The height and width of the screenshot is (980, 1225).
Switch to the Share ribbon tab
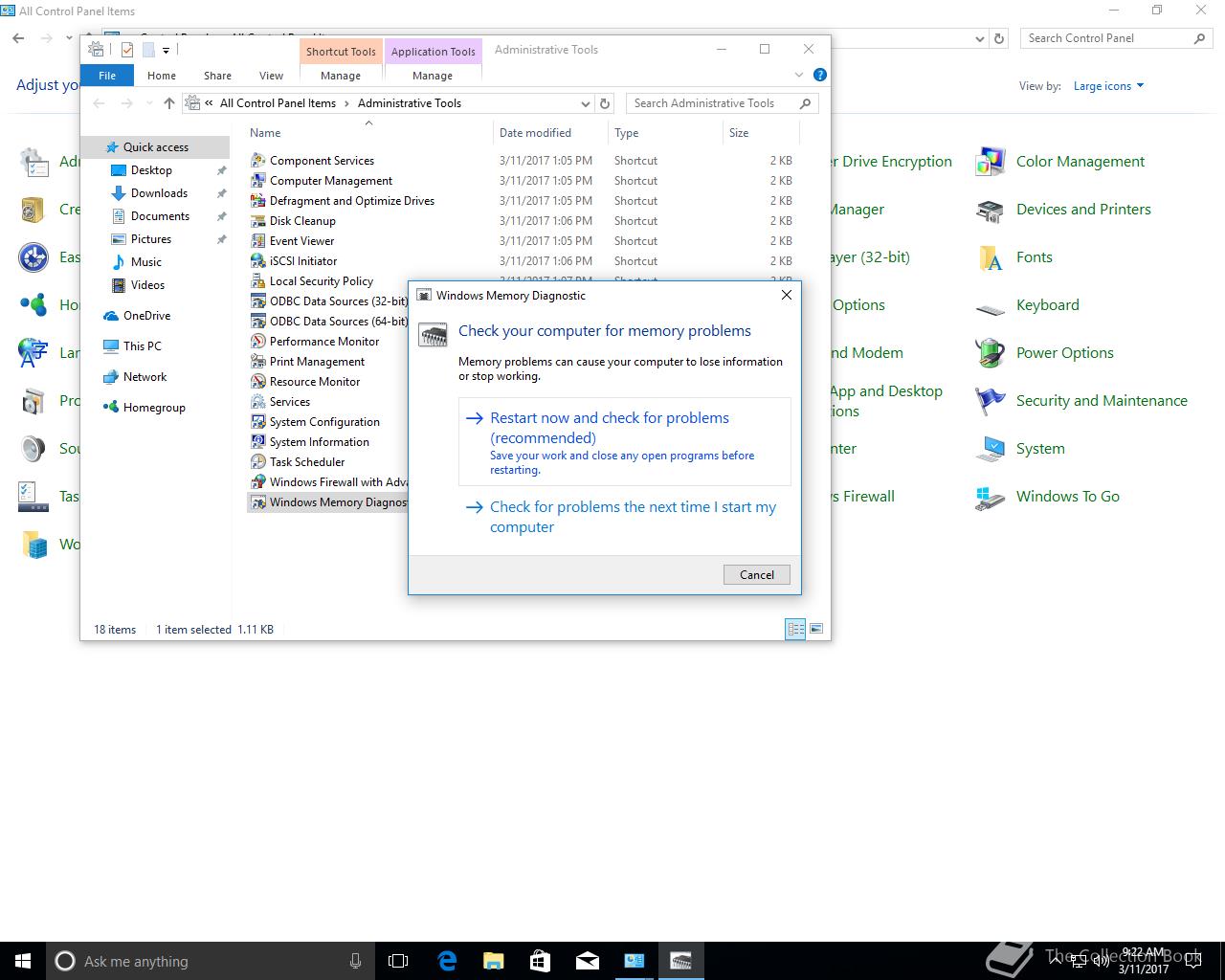[x=217, y=76]
